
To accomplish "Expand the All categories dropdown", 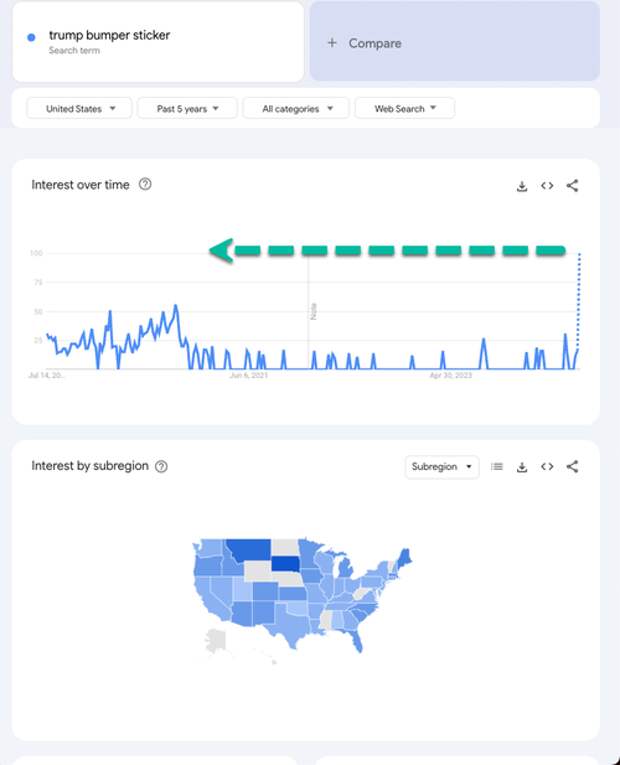I will click(x=296, y=108).
